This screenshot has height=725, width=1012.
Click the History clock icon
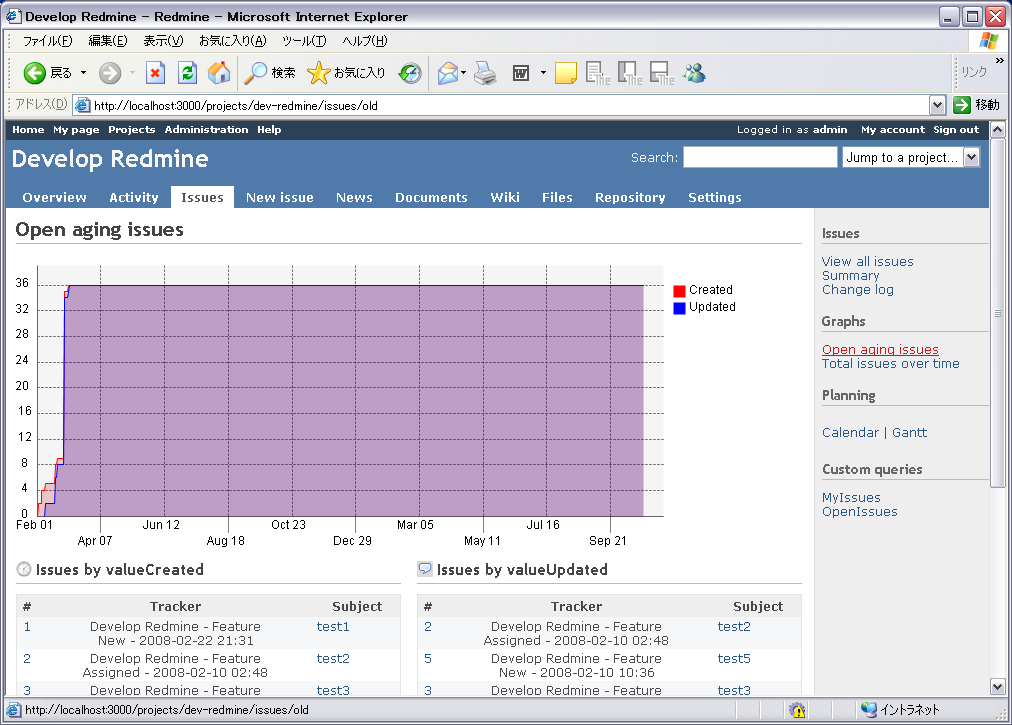[410, 73]
